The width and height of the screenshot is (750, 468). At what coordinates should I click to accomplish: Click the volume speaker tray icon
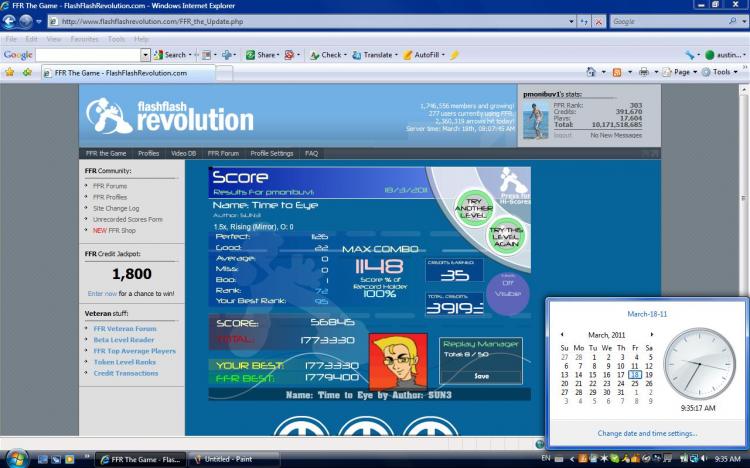click(x=703, y=458)
